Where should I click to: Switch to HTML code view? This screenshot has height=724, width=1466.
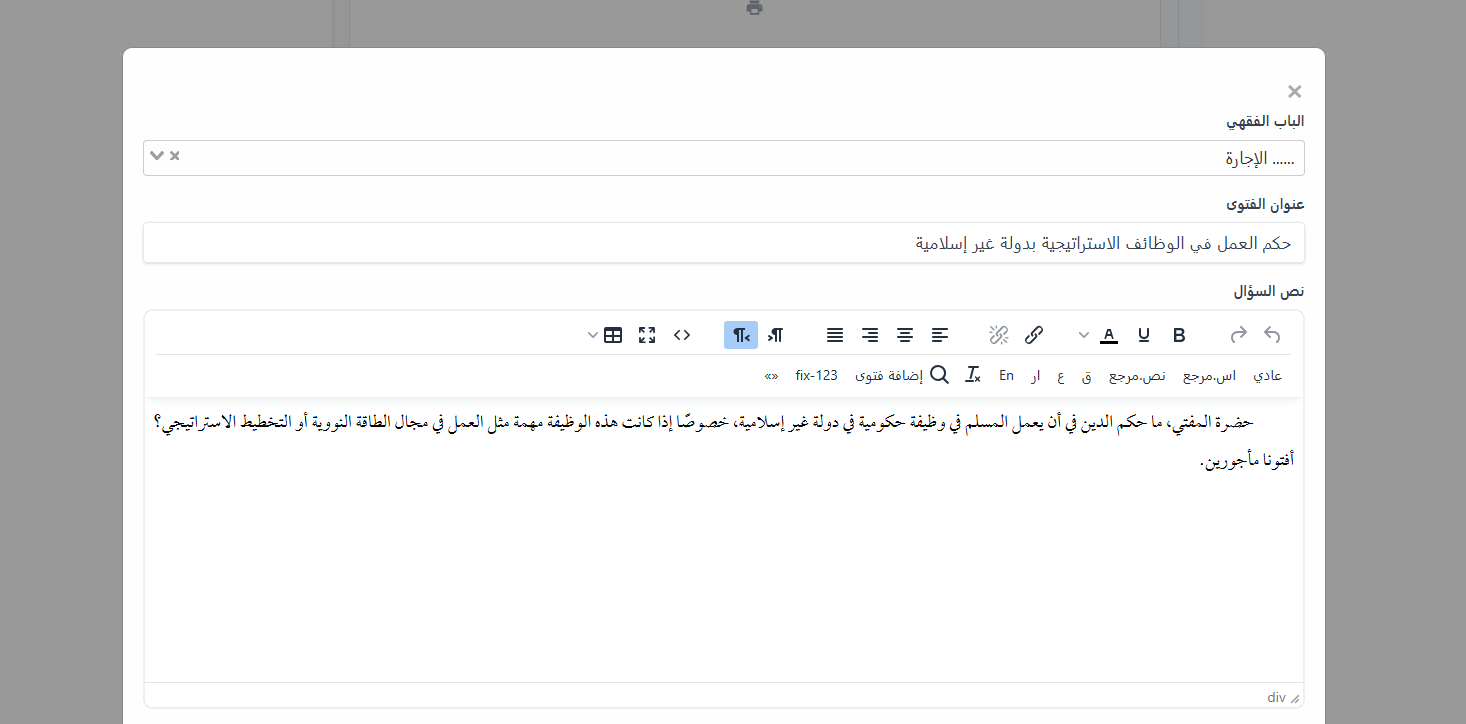click(682, 335)
